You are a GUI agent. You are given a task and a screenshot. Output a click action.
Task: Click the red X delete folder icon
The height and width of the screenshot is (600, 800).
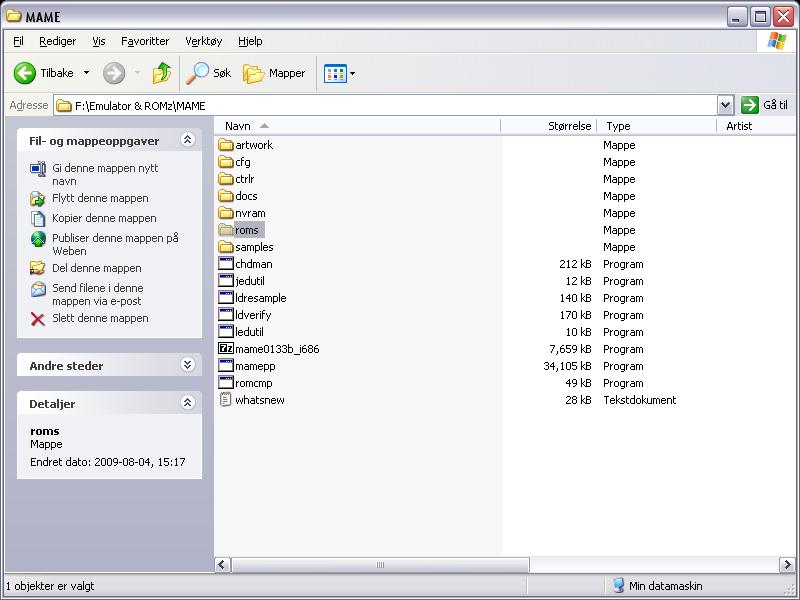pos(38,319)
